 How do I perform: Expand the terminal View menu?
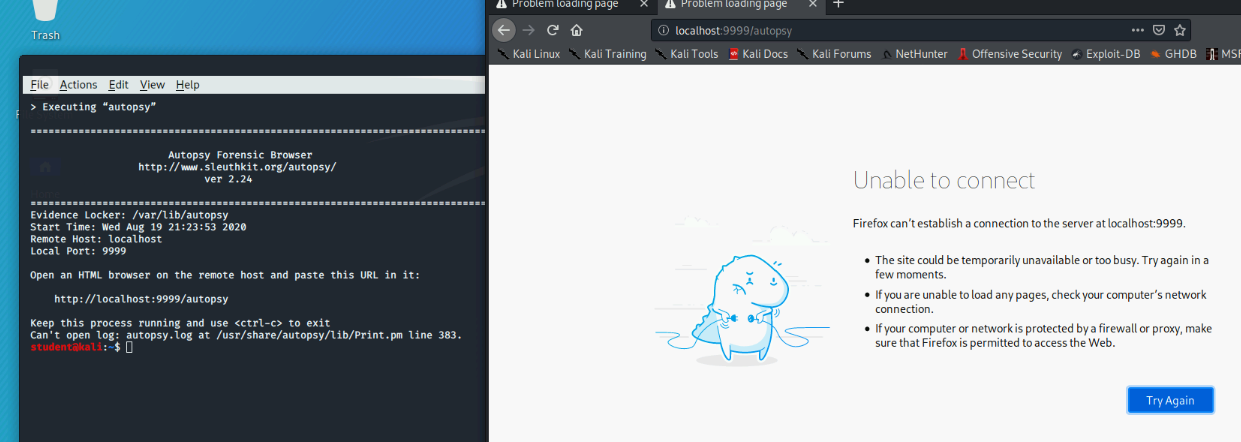tap(152, 85)
